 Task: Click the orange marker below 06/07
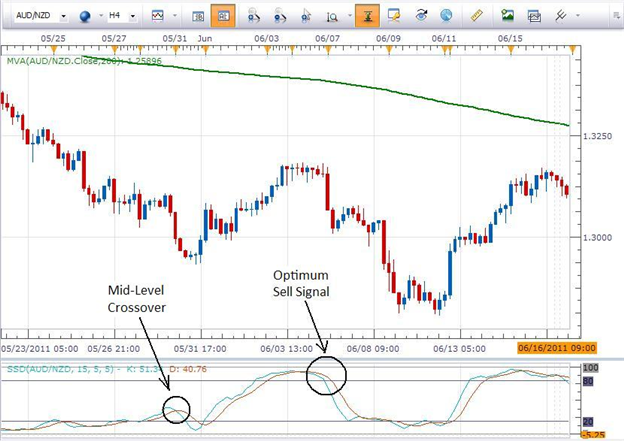(328, 50)
